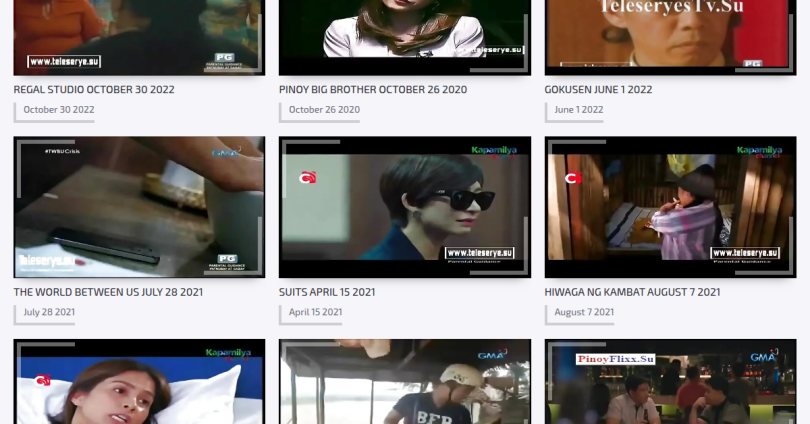Open the 'April 15 2021' date link
The width and height of the screenshot is (810, 424).
point(316,313)
